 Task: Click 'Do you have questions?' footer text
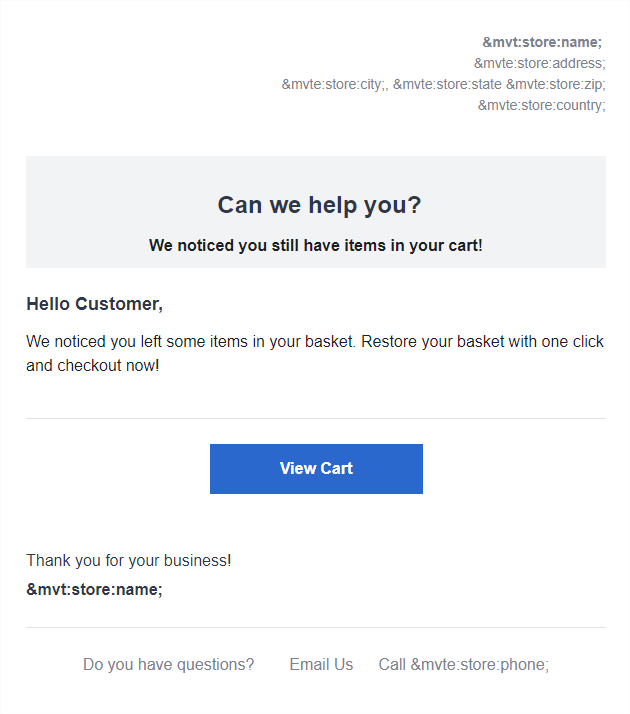[168, 664]
